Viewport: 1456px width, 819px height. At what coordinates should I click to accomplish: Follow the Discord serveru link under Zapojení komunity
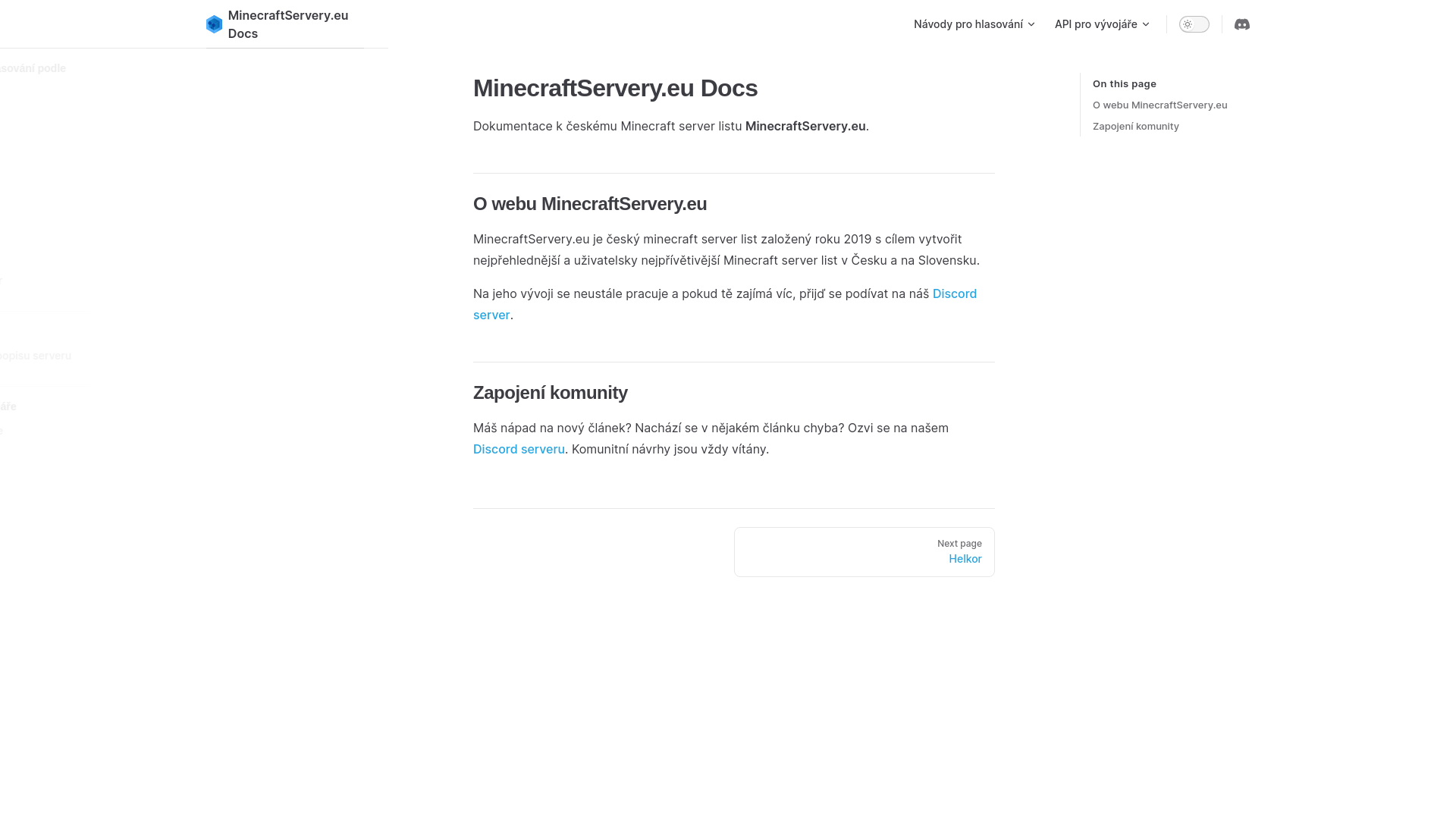[x=519, y=449]
